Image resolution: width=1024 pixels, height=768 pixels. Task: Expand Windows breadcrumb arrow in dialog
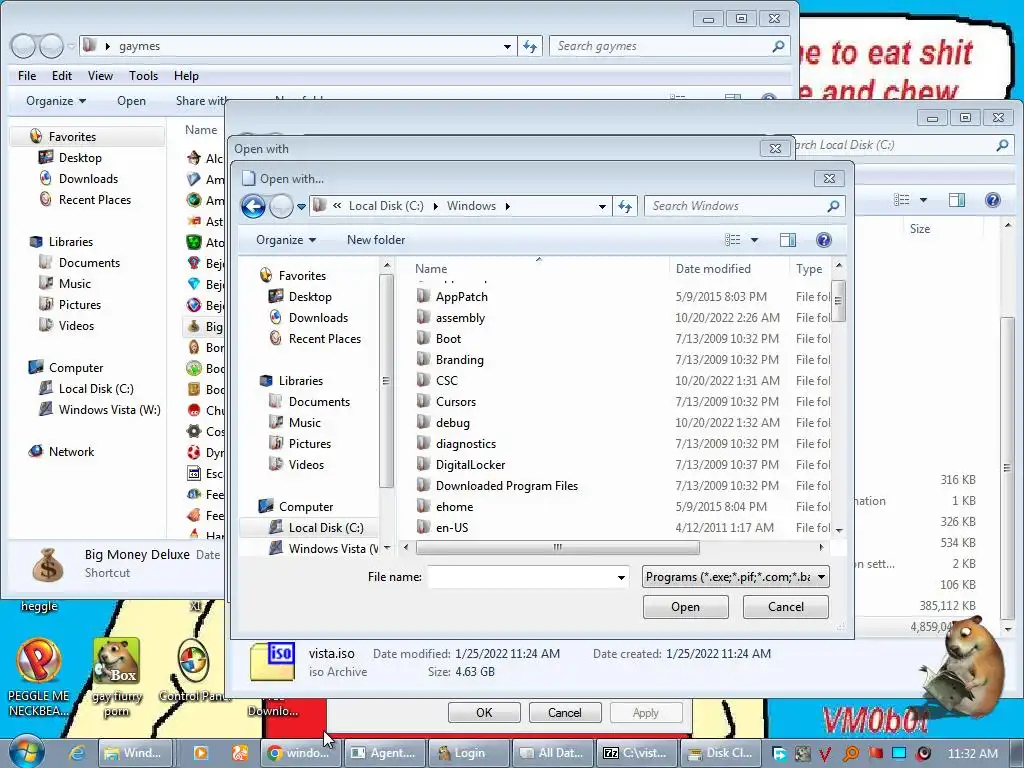507,206
